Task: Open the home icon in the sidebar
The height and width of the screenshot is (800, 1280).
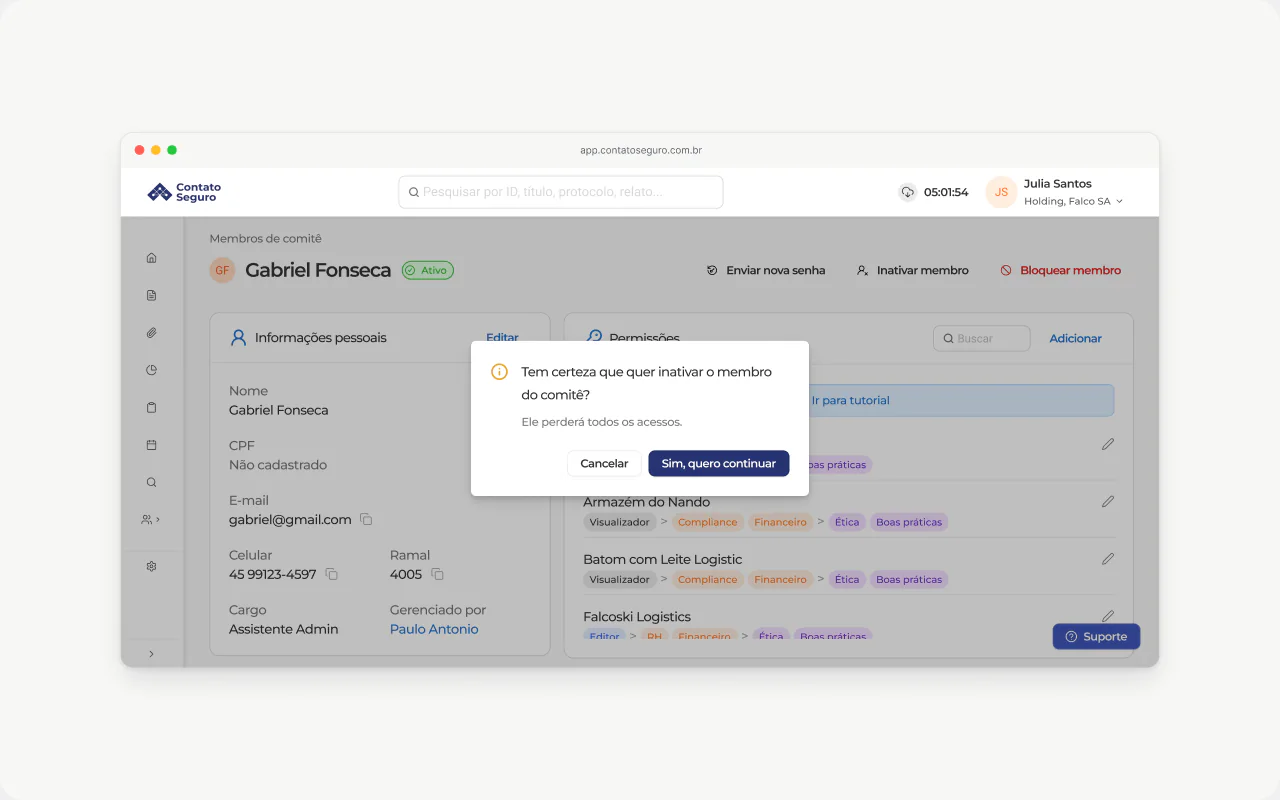Action: (152, 258)
